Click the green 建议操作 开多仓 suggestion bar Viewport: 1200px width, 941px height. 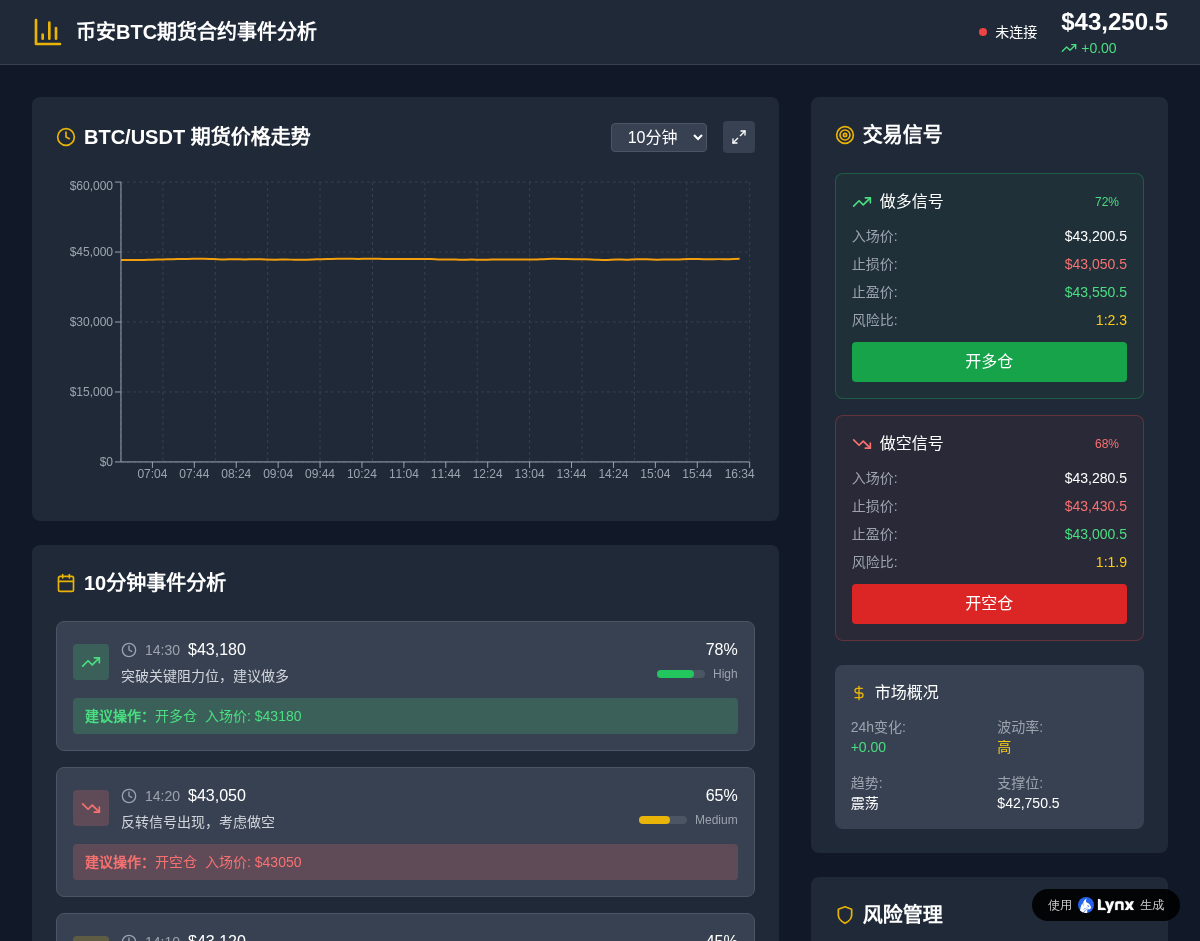405,716
